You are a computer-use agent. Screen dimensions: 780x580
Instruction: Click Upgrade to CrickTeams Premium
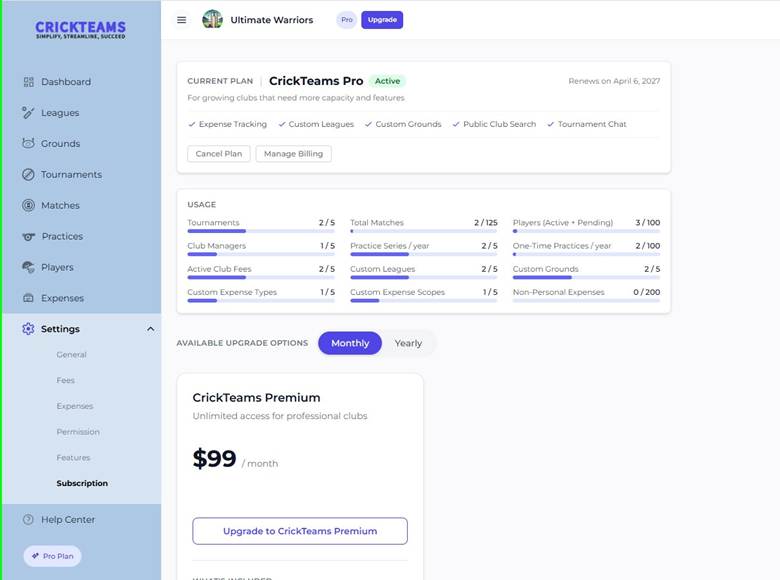[x=300, y=531]
